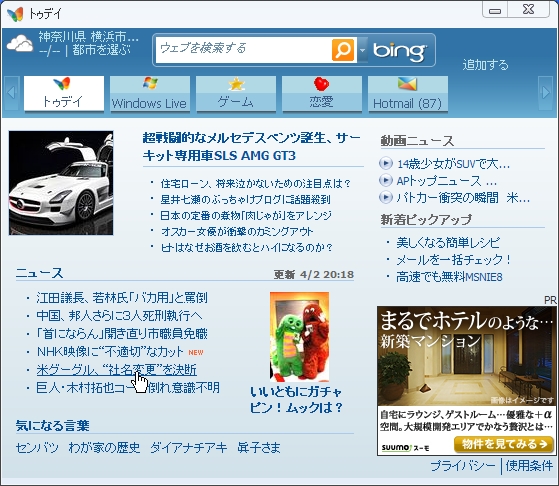Open the メールを一括チェック link
The height and width of the screenshot is (486, 559).
(453, 260)
